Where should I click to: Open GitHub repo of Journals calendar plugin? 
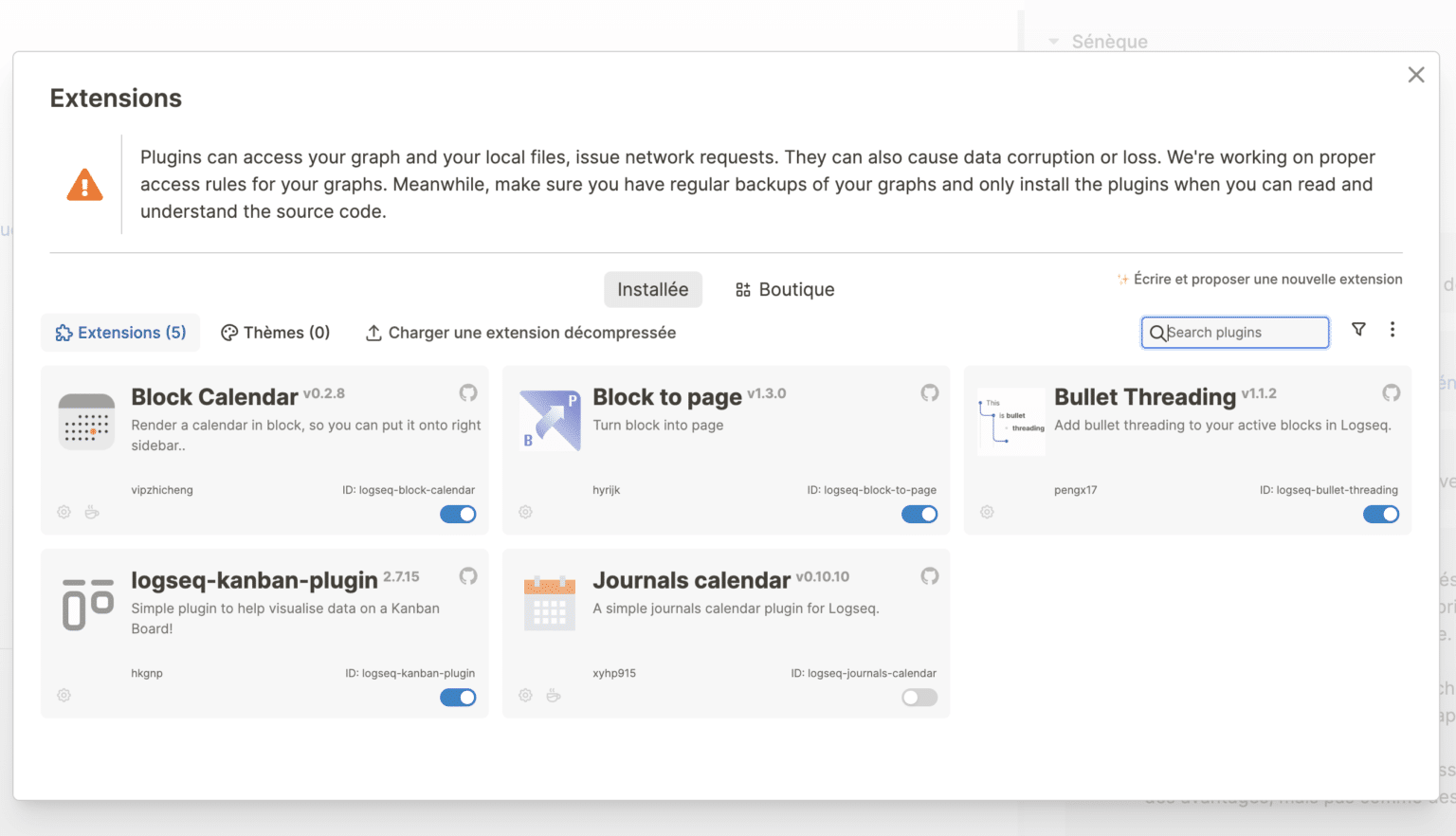[x=930, y=575]
